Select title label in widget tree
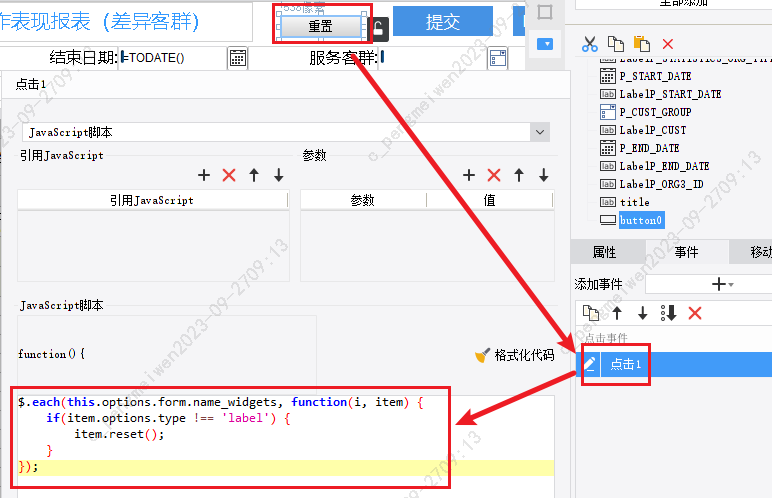 pos(635,202)
